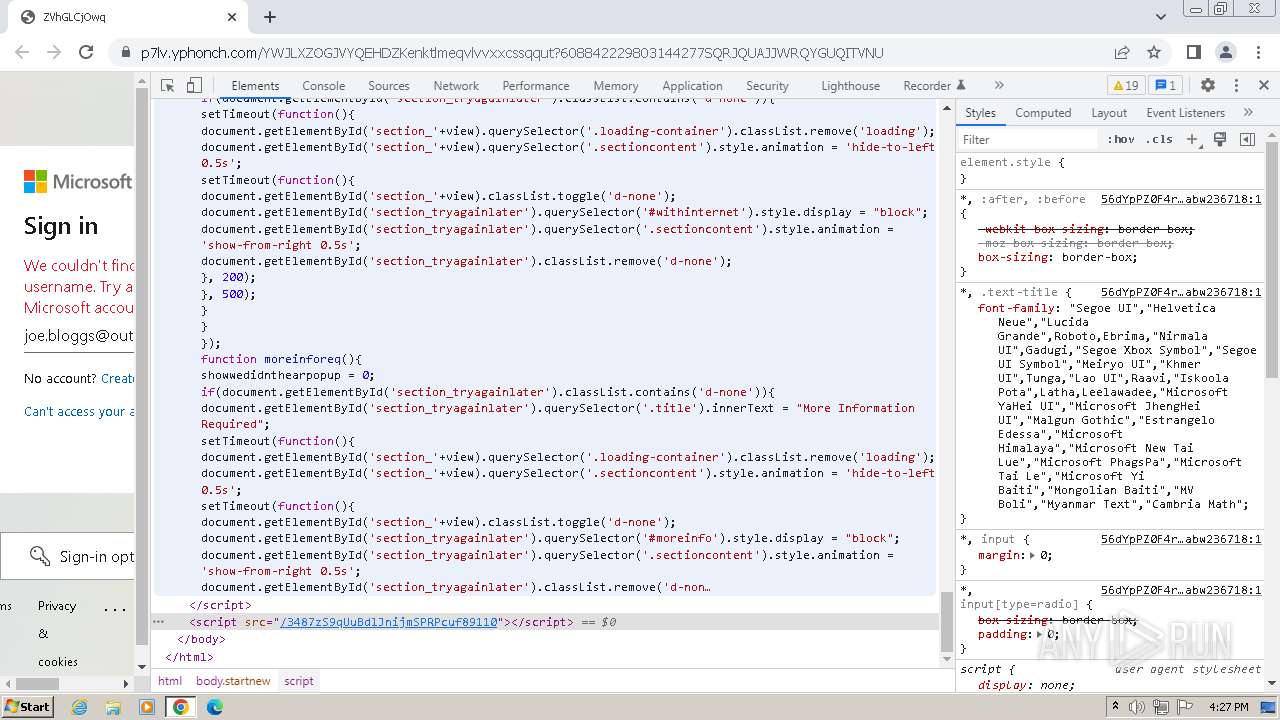Open the Security tab
1280x720 pixels.
[767, 86]
